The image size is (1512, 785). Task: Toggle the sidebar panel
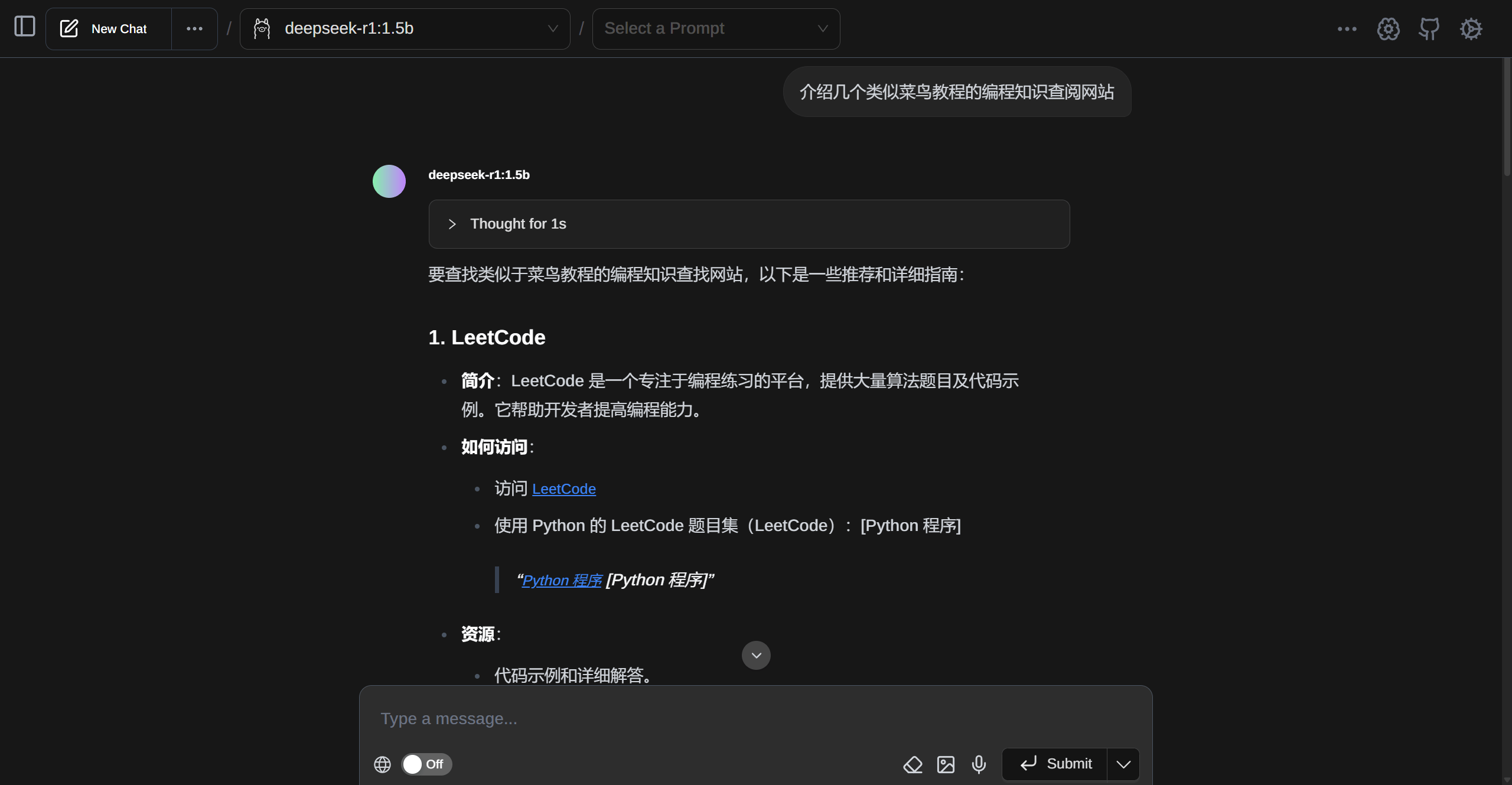[24, 27]
